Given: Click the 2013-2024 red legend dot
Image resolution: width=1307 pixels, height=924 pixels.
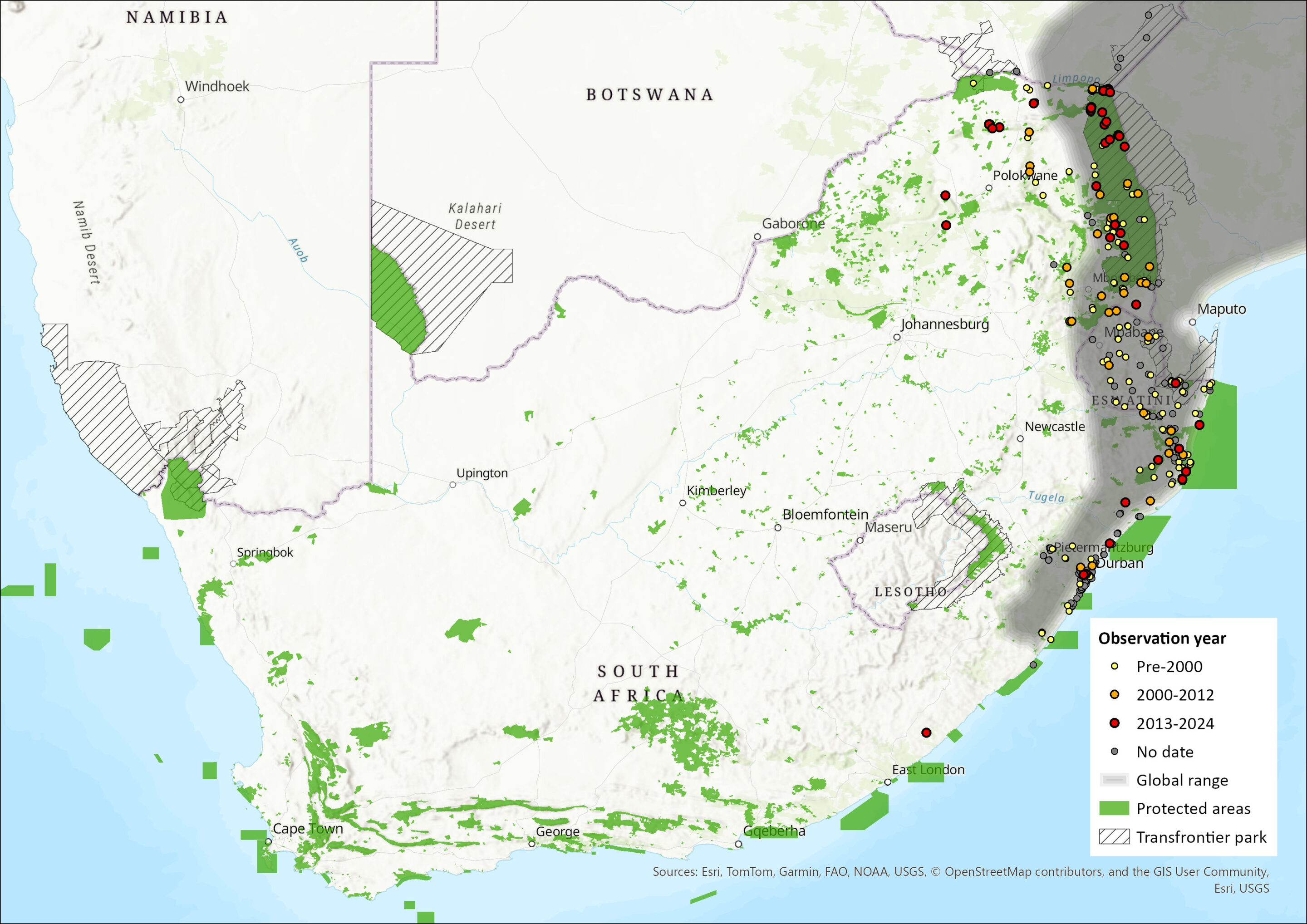Looking at the screenshot, I should (1115, 723).
